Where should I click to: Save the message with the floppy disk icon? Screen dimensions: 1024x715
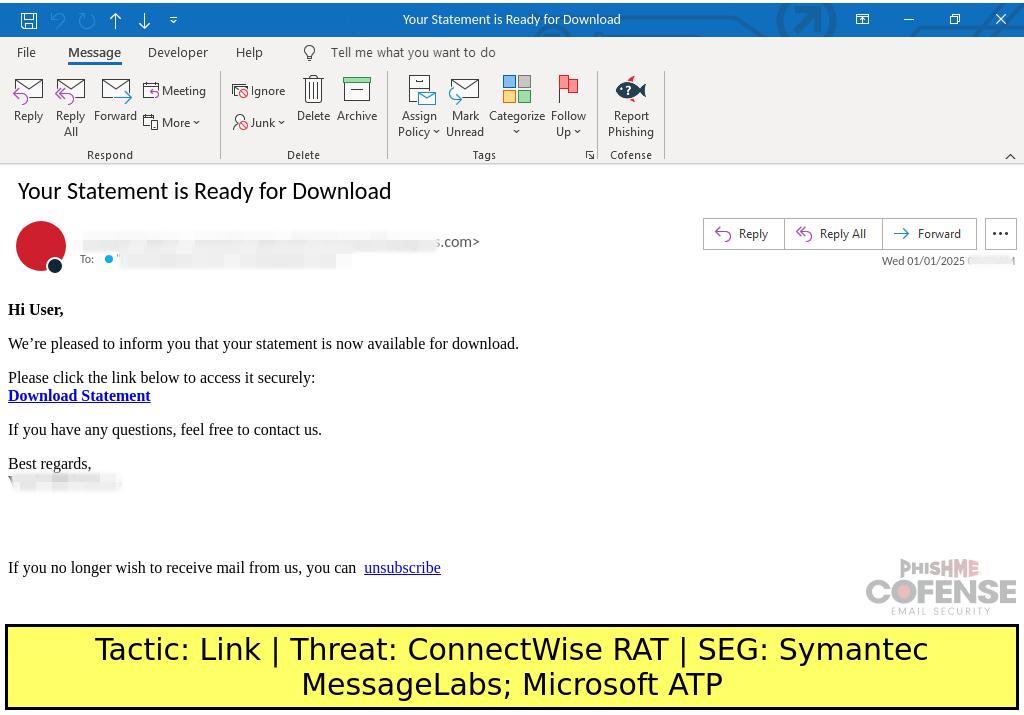[x=29, y=20]
